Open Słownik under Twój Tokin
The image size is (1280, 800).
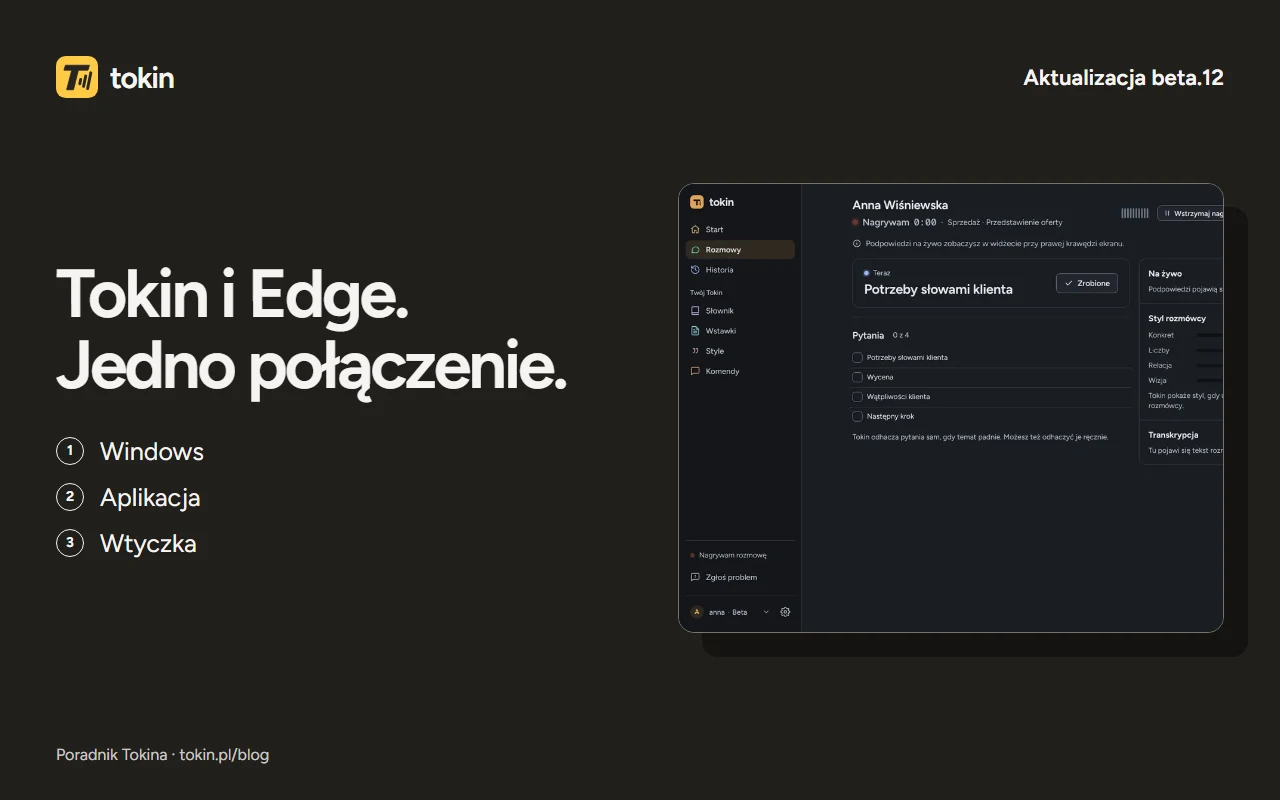tap(740, 311)
